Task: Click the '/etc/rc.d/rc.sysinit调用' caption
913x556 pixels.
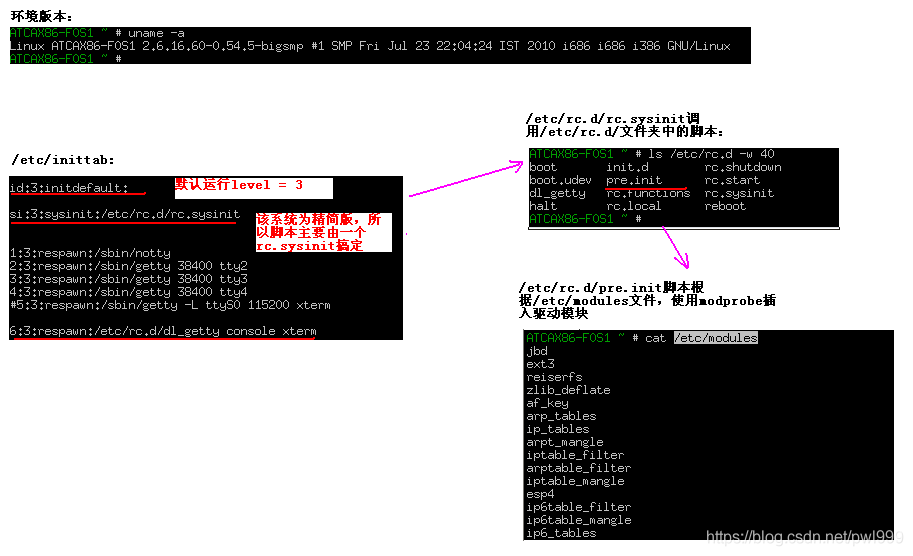Action: coord(624,125)
